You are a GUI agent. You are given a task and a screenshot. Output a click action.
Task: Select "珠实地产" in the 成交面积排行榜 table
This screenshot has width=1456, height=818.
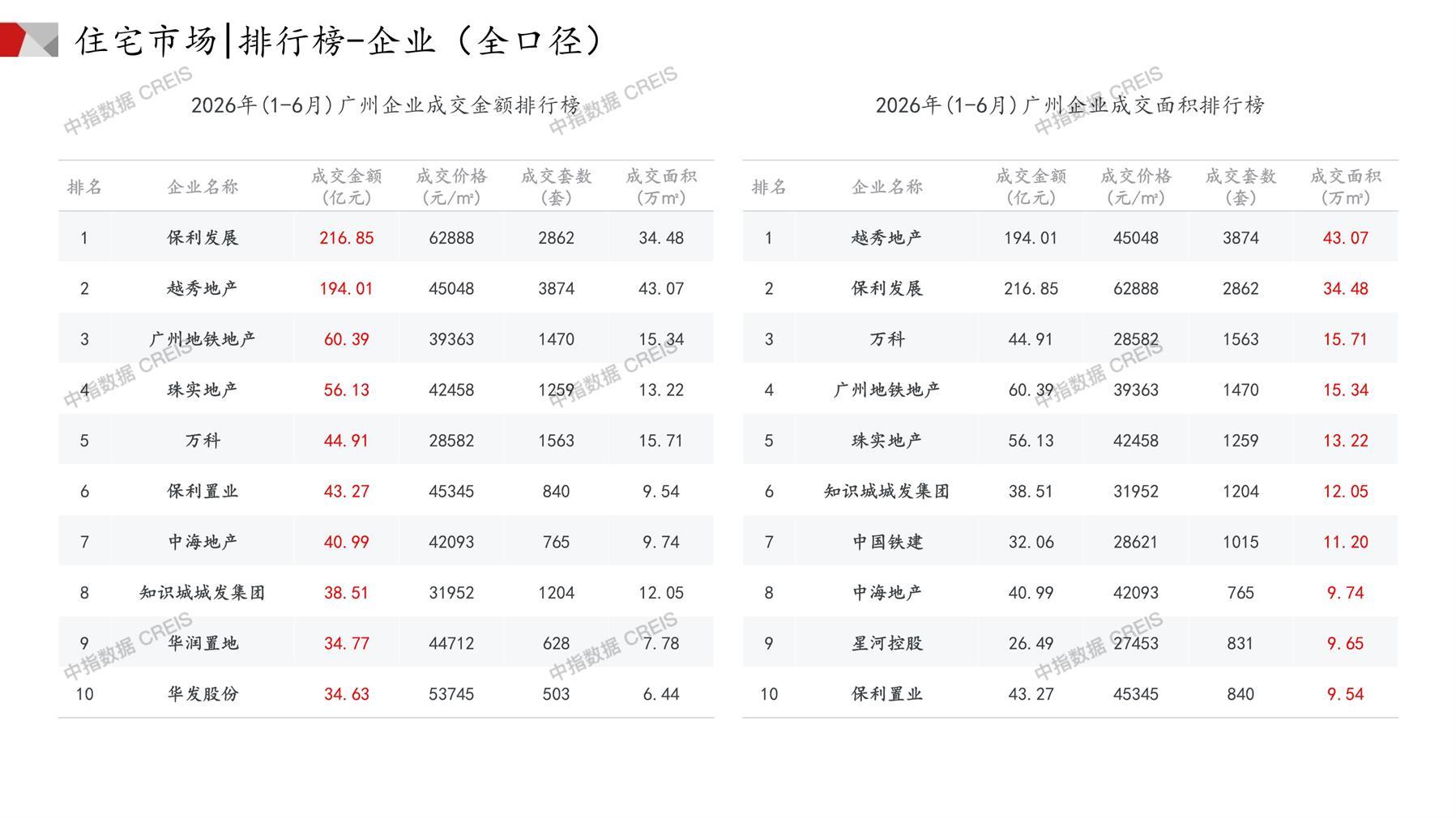[x=887, y=441]
